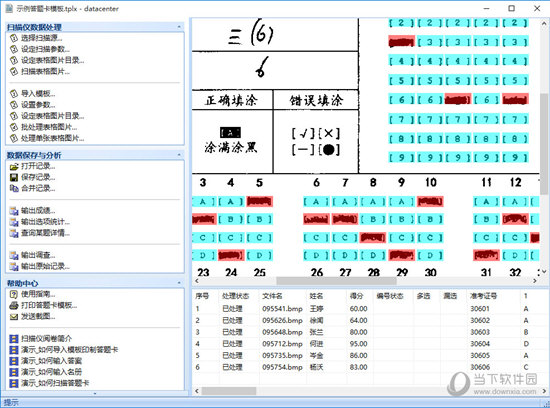The image size is (550, 408).
Task: Click the 发送截图 link
Action: pos(38,316)
